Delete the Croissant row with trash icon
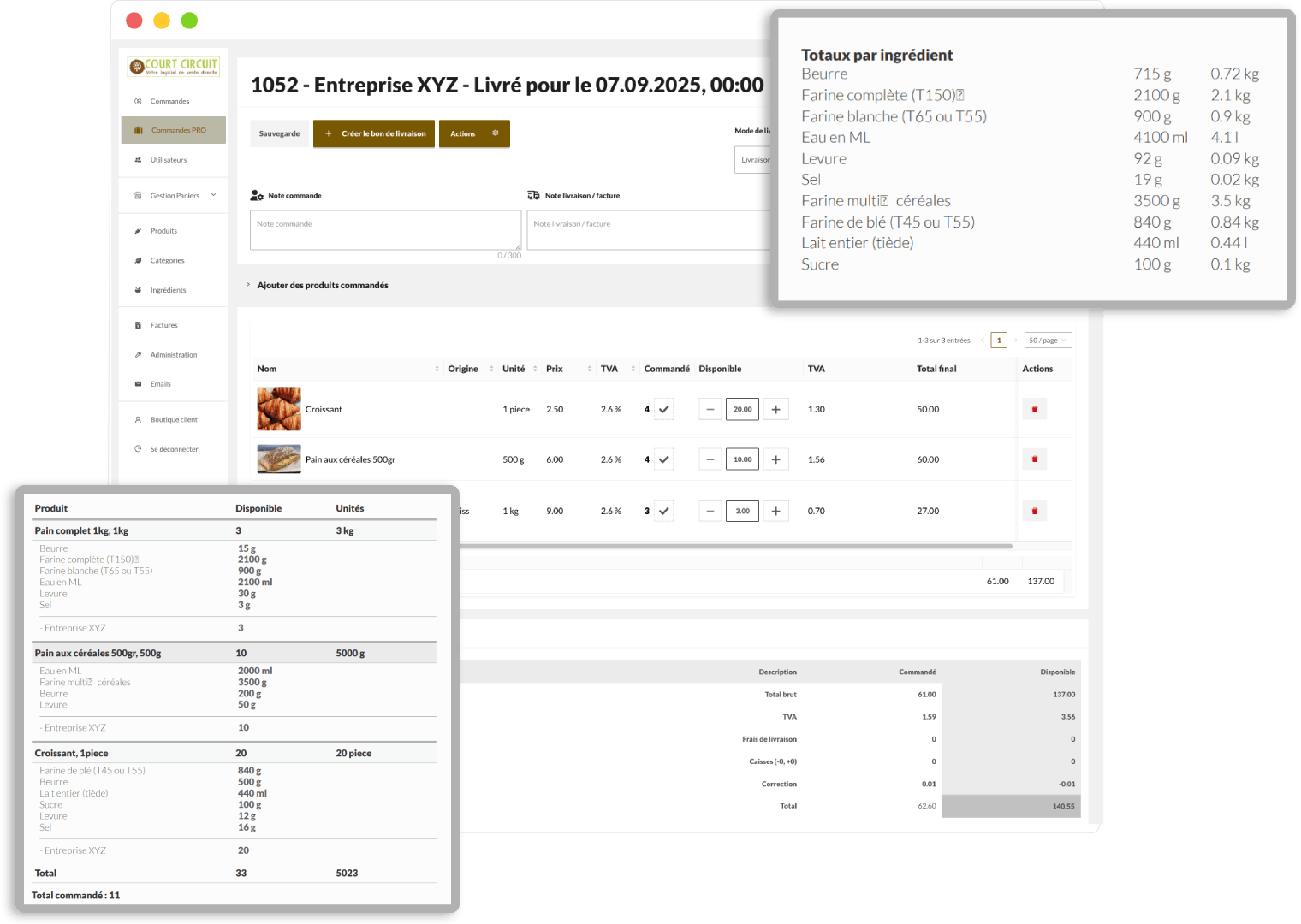The image size is (1301, 924). 1034,409
